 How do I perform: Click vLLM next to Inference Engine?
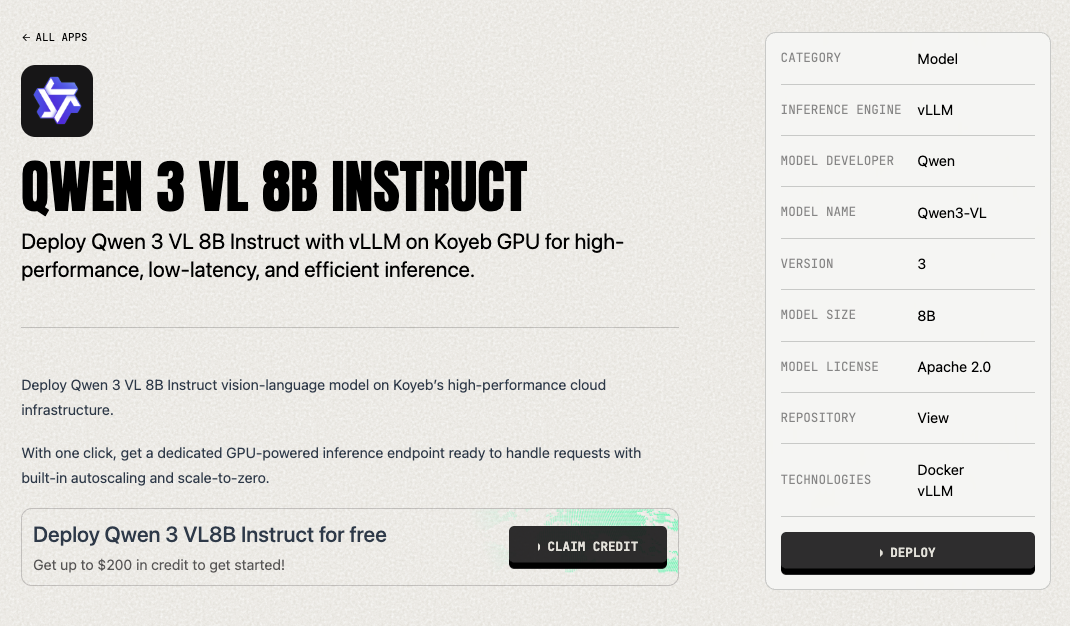(x=935, y=110)
